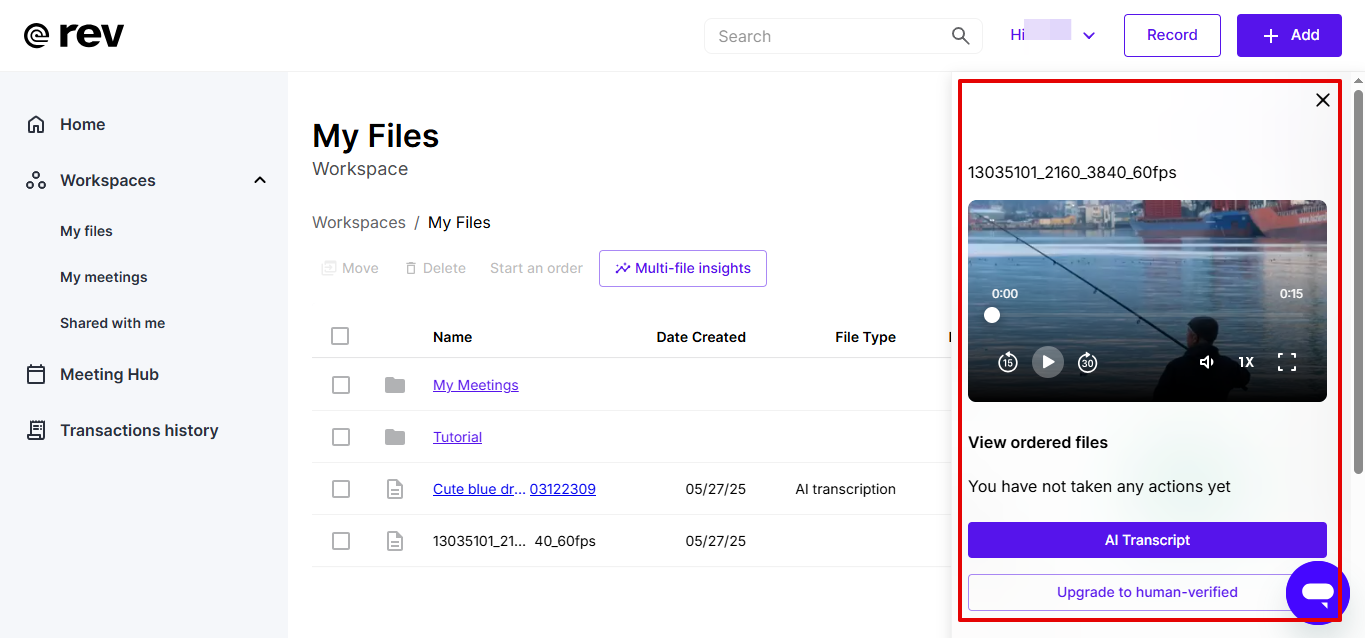1365x638 pixels.
Task: Rewind video 15 seconds
Action: 1007,362
